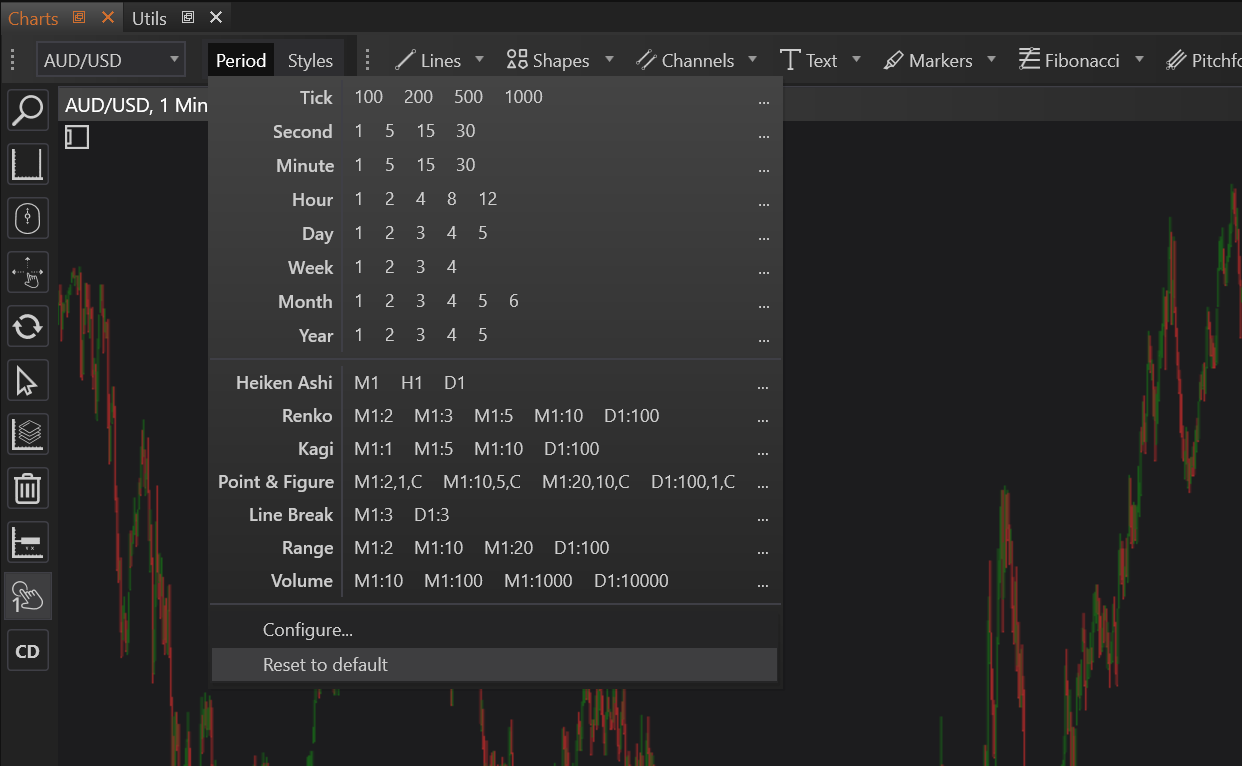The height and width of the screenshot is (766, 1242).
Task: Select the chart axes scale icon
Action: (x=27, y=164)
